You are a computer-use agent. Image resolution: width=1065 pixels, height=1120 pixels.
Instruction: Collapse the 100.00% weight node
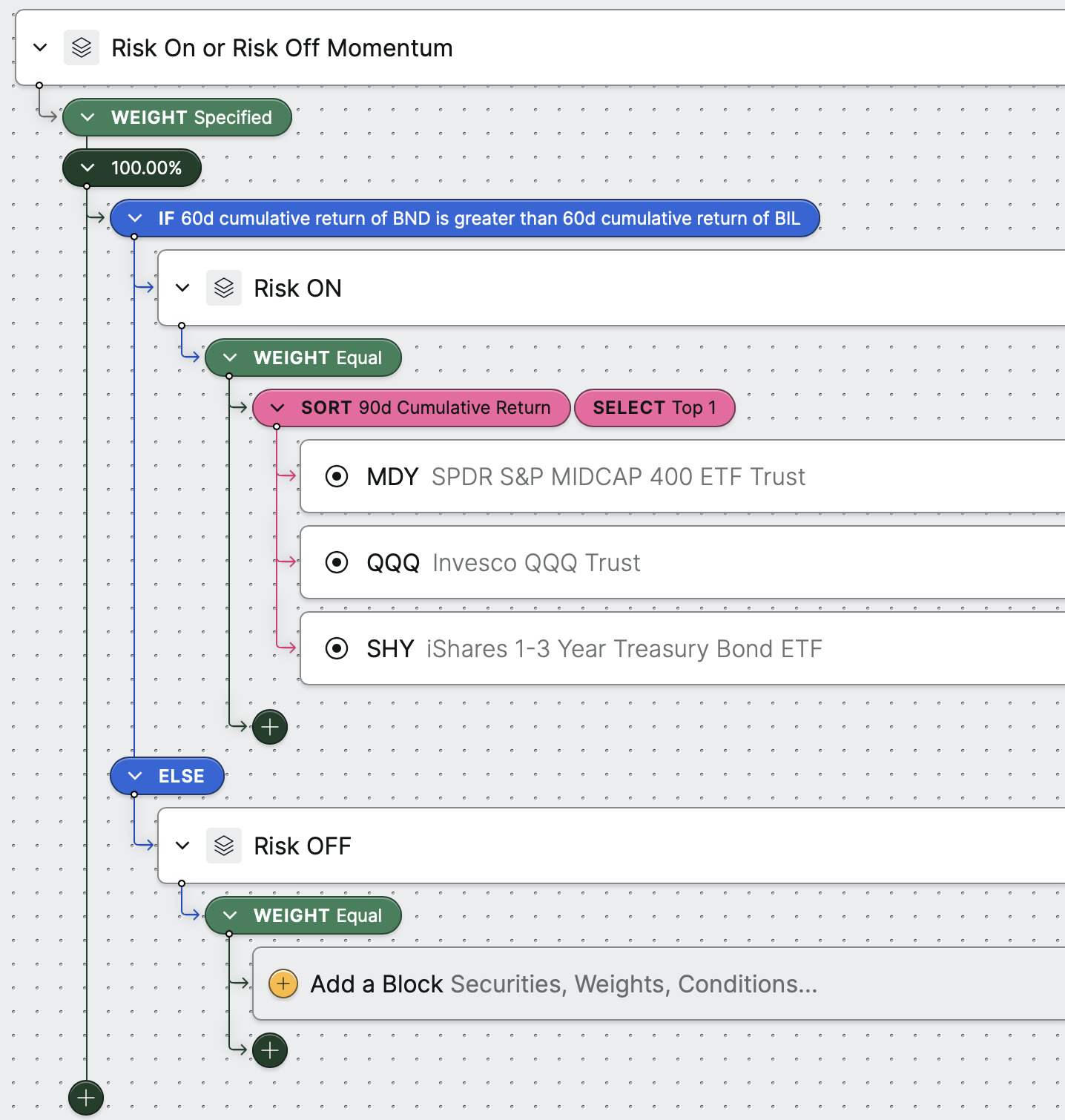point(88,168)
